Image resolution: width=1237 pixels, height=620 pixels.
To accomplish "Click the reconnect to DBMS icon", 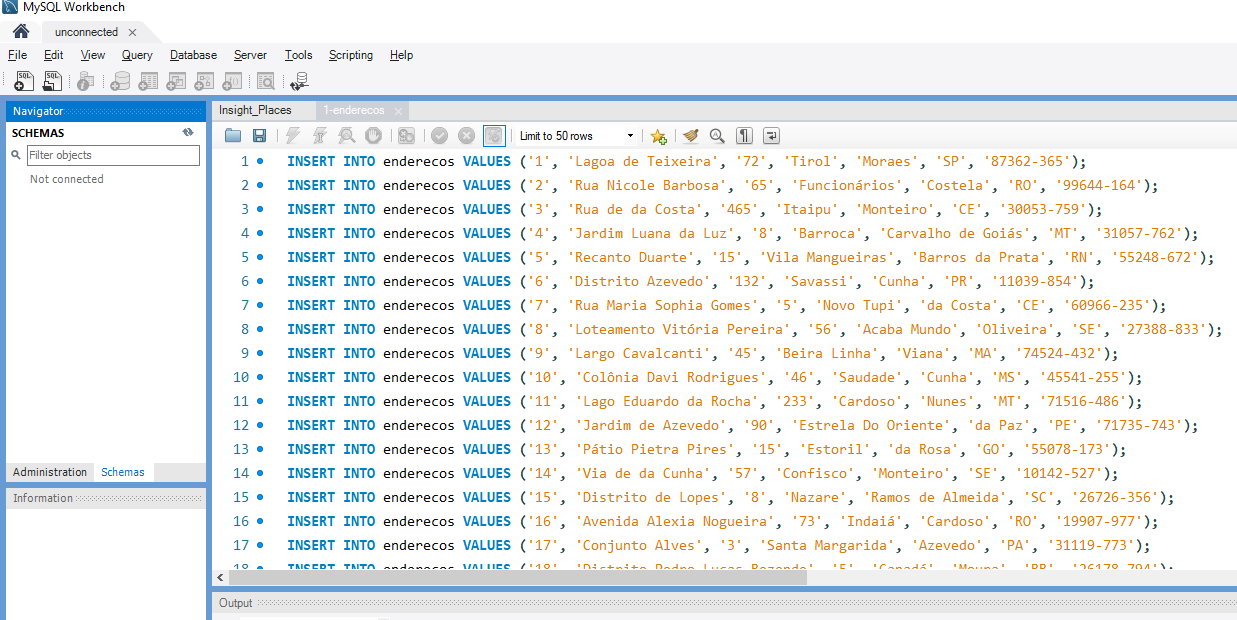I will tap(300, 81).
